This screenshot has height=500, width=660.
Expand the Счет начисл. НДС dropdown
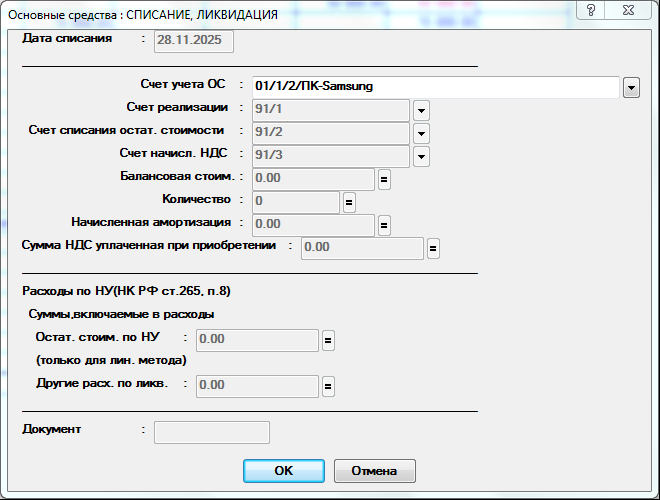(421, 157)
